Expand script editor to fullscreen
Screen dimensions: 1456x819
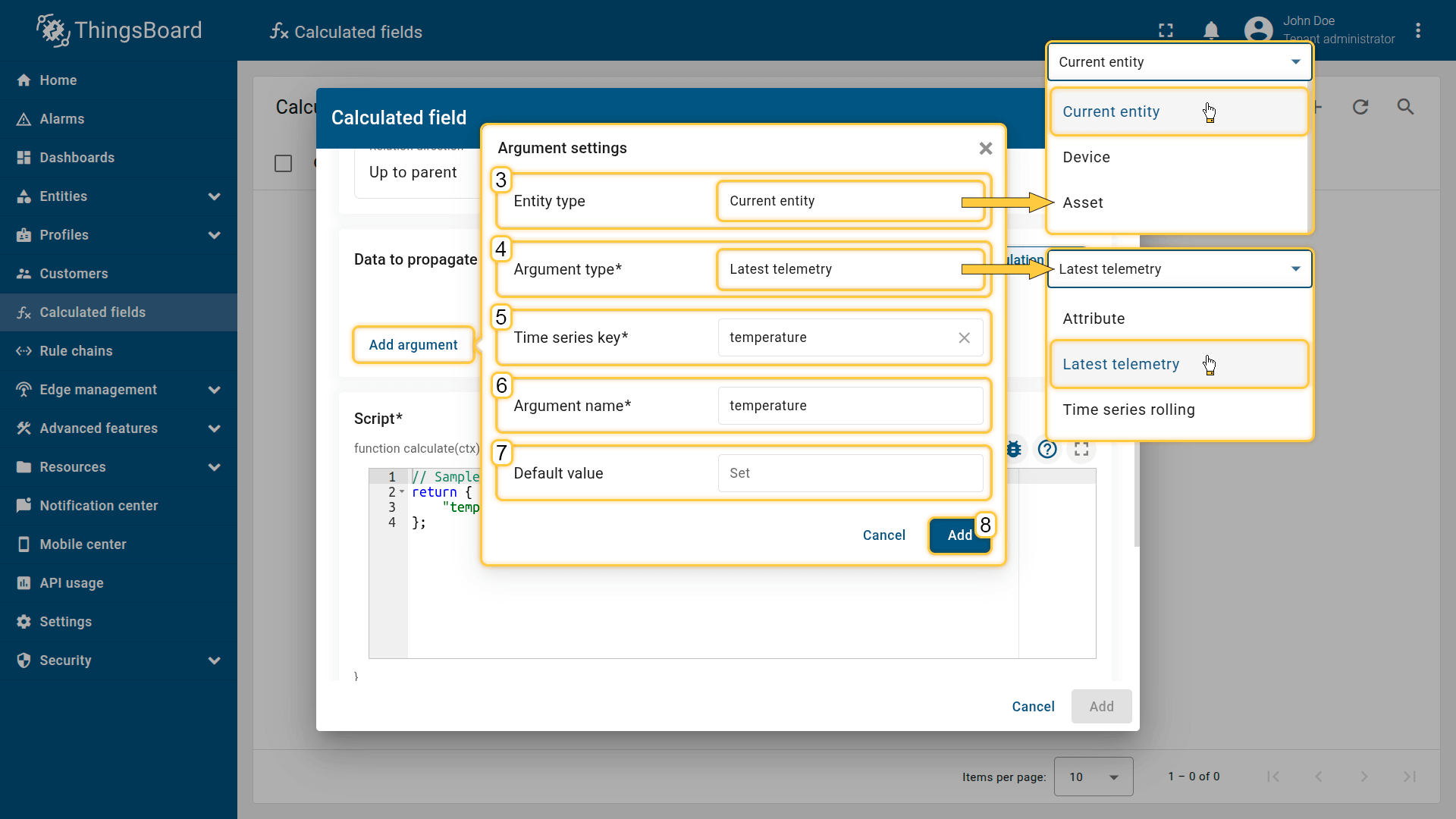tap(1081, 449)
